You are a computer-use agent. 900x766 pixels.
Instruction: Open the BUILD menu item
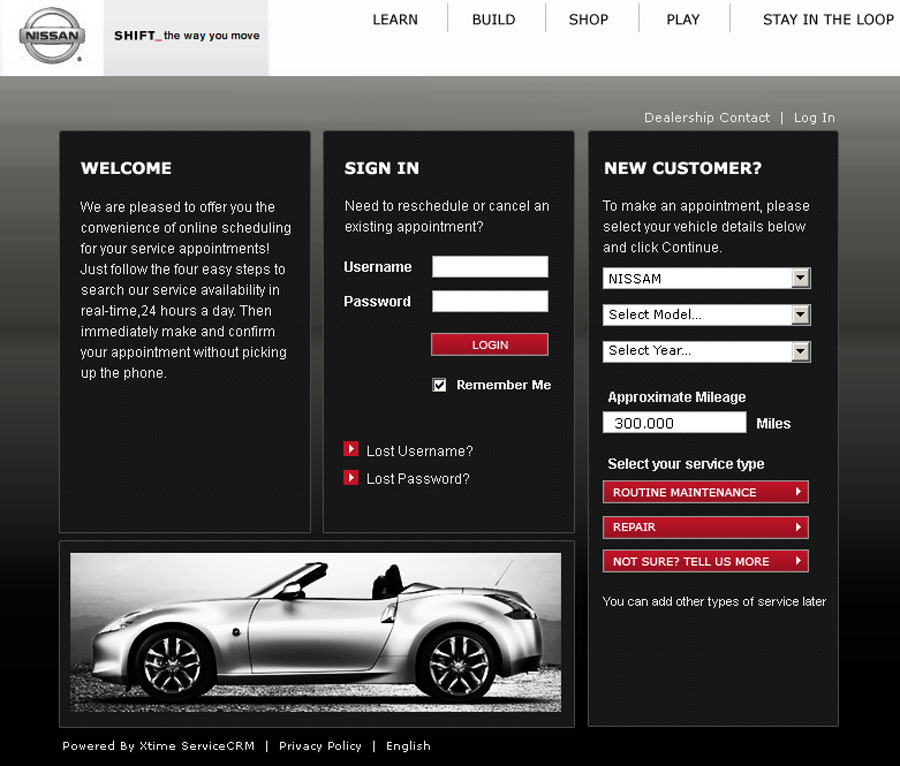click(x=494, y=19)
